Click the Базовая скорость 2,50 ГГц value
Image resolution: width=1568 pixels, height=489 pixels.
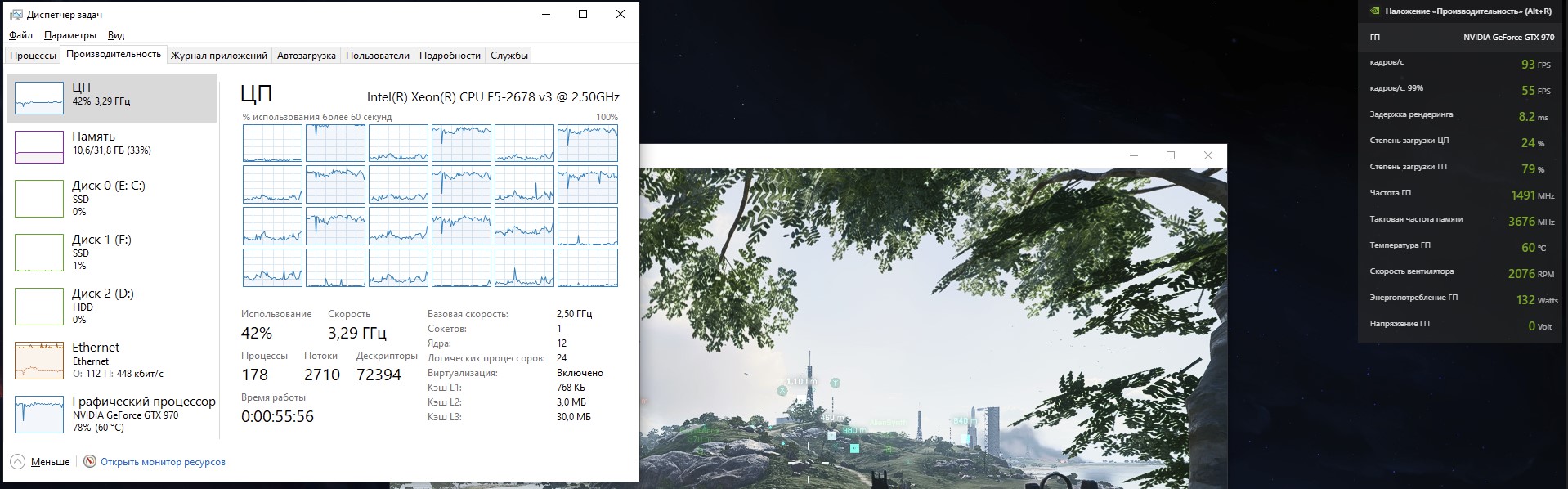coord(574,314)
